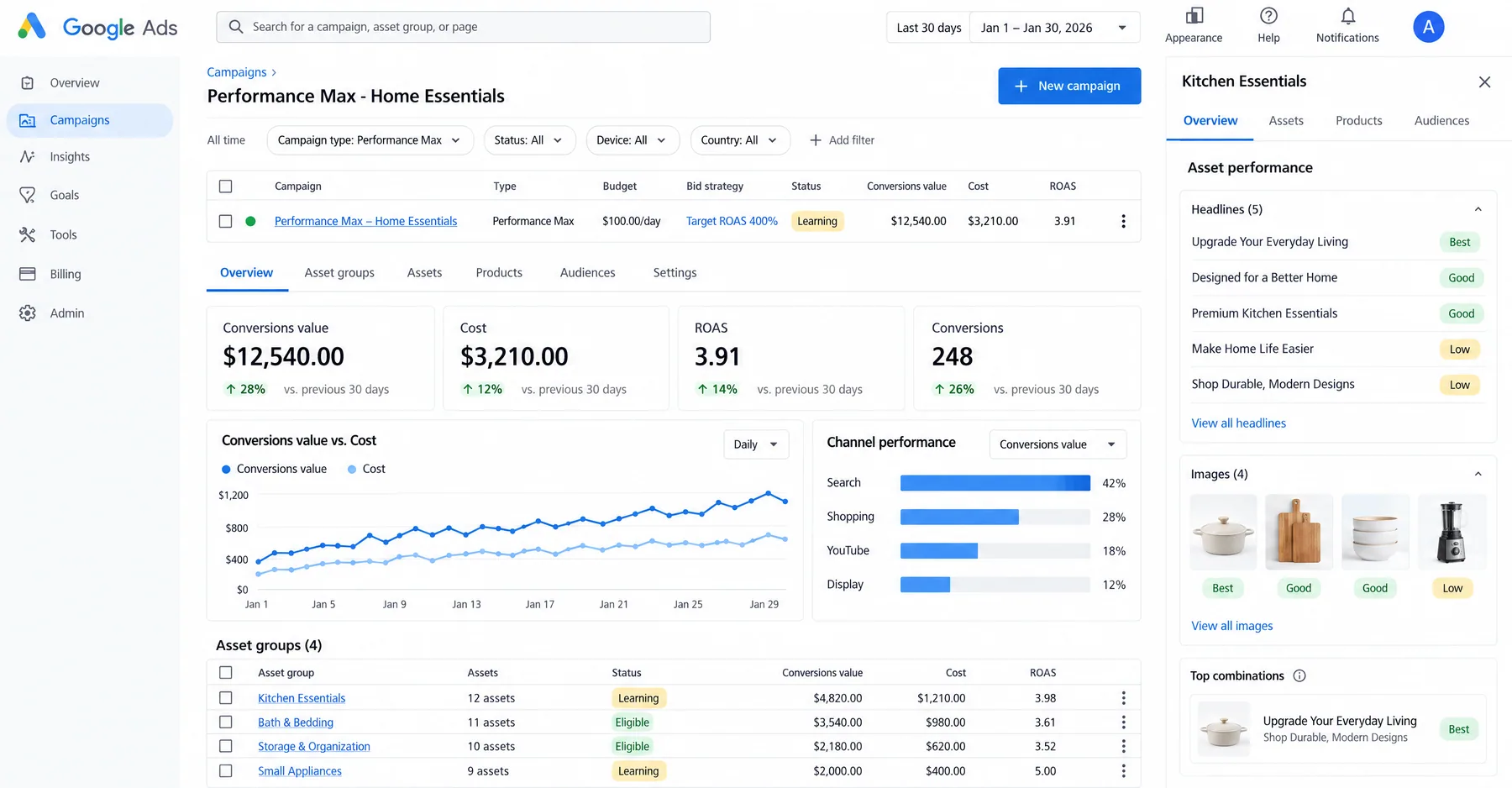Open more options for Performance Max campaign row
1512x788 pixels.
[x=1123, y=222]
